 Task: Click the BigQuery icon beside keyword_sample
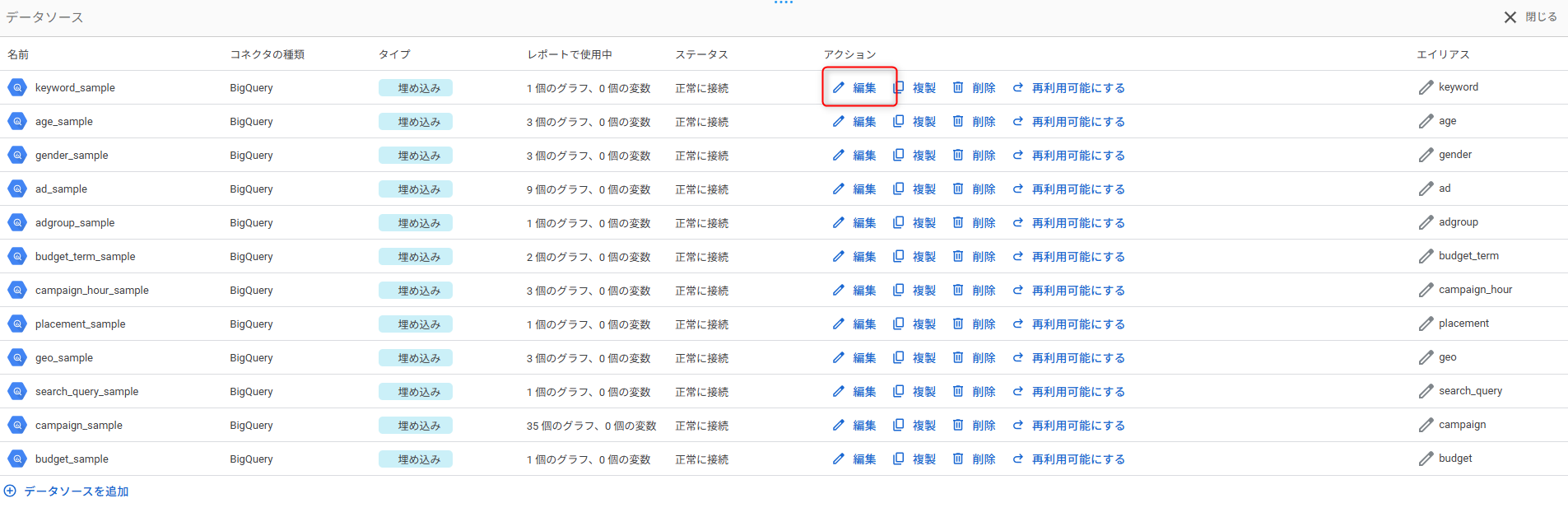[17, 87]
